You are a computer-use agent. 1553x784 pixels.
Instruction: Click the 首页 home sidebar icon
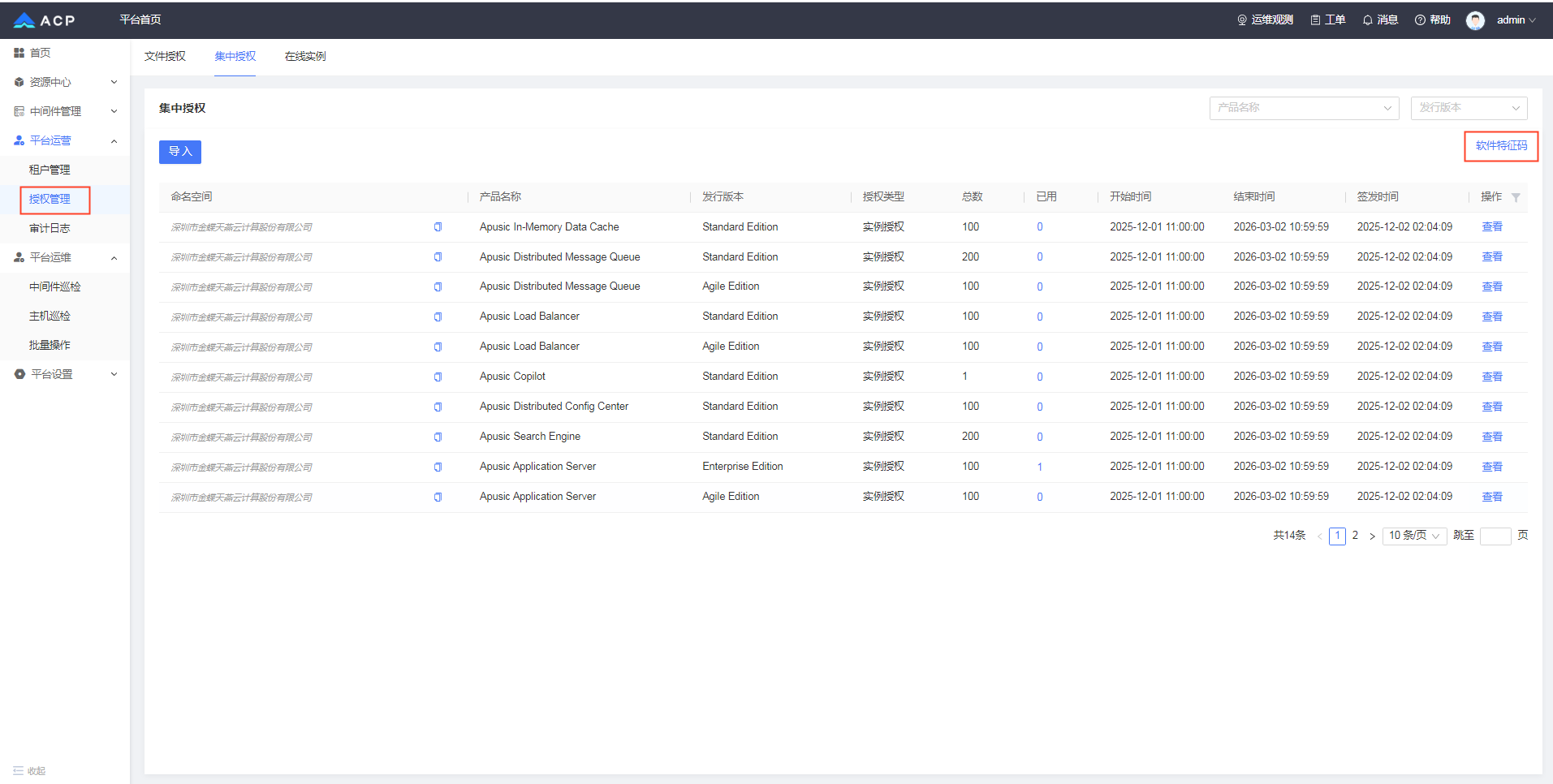(19, 53)
